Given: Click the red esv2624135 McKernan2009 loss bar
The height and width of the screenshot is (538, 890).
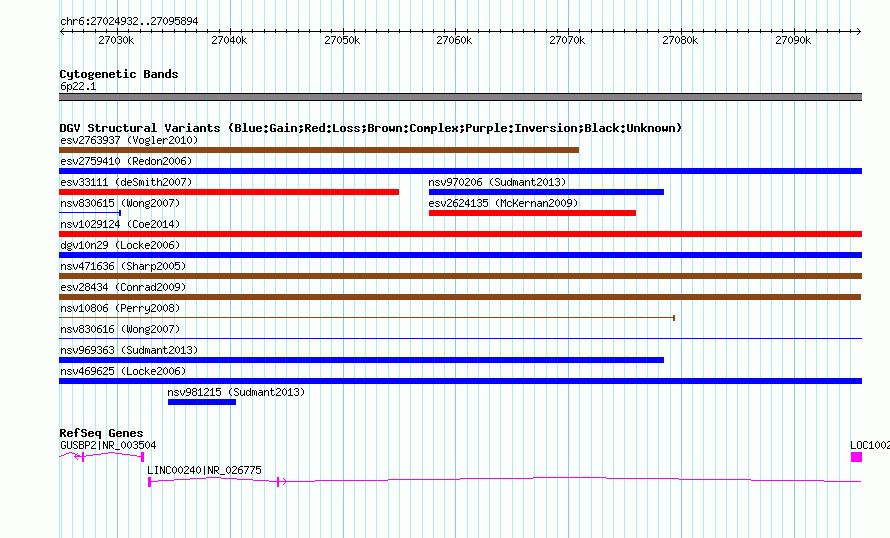Looking at the screenshot, I should tap(532, 213).
